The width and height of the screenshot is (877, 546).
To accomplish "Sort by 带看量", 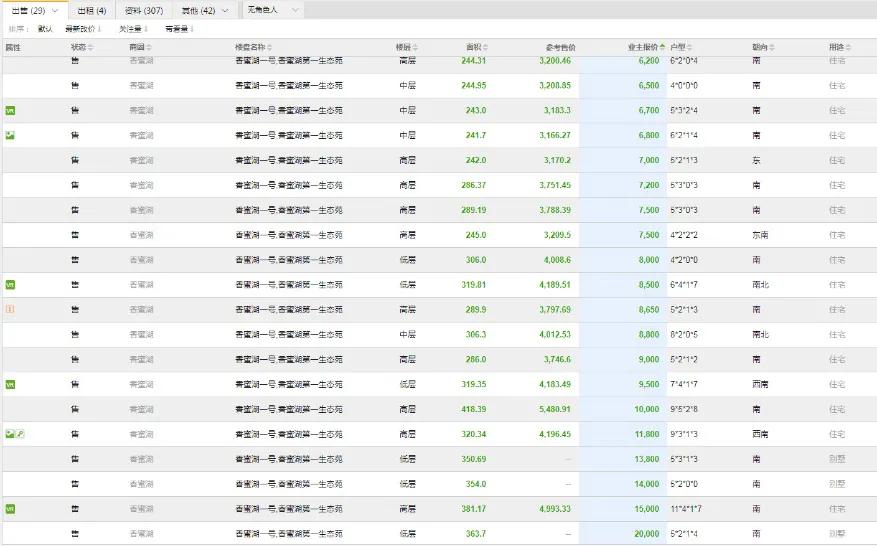I will 179,29.
